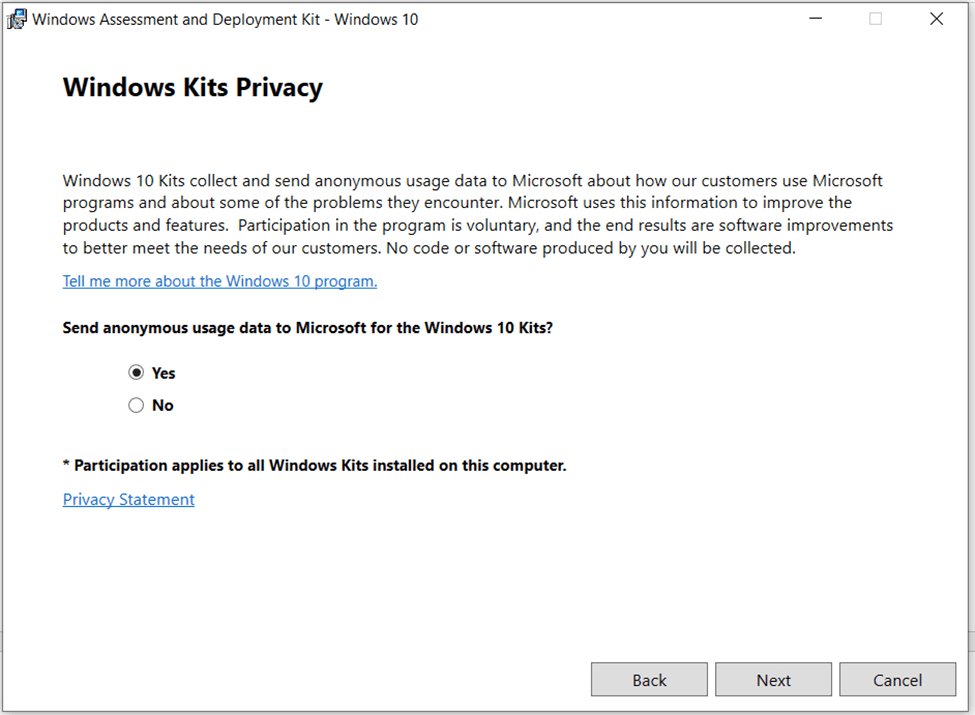Click the greyed-out maximize button
The image size is (975, 715).
pyautogui.click(x=876, y=19)
